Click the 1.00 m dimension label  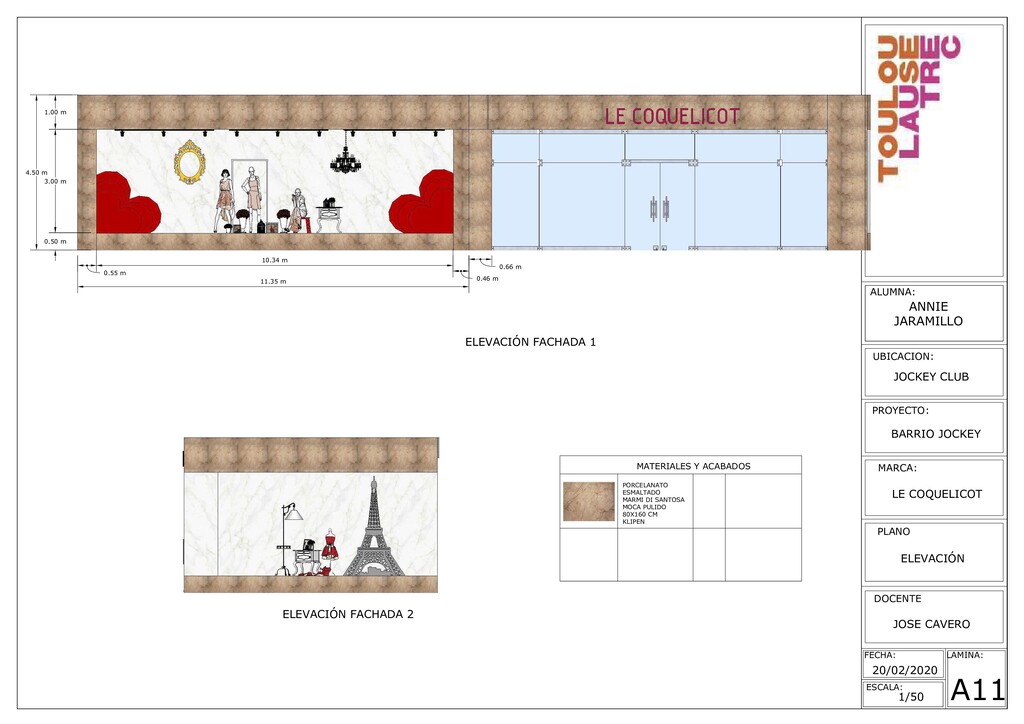[x=56, y=112]
